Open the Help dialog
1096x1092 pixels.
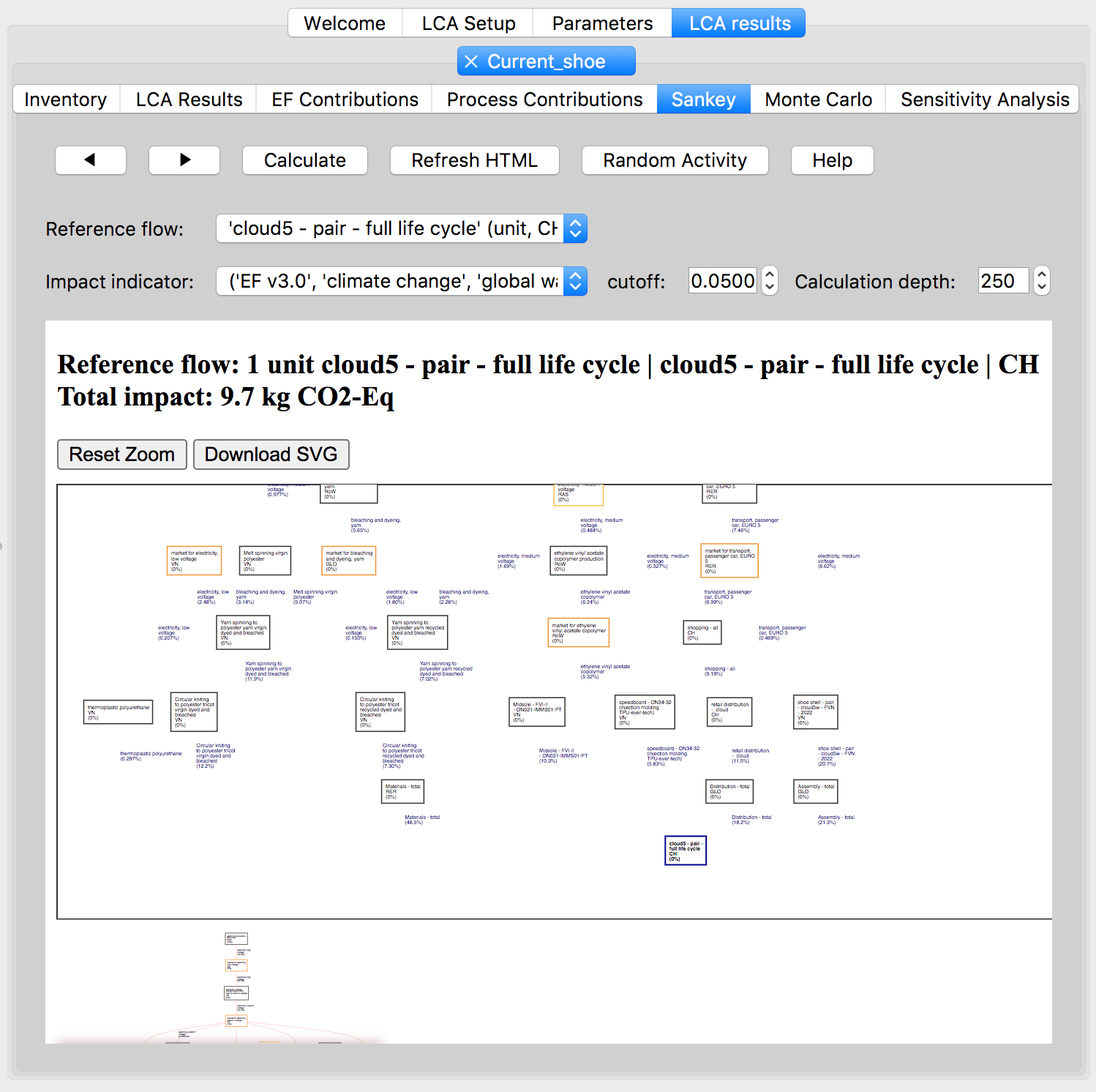click(x=832, y=160)
